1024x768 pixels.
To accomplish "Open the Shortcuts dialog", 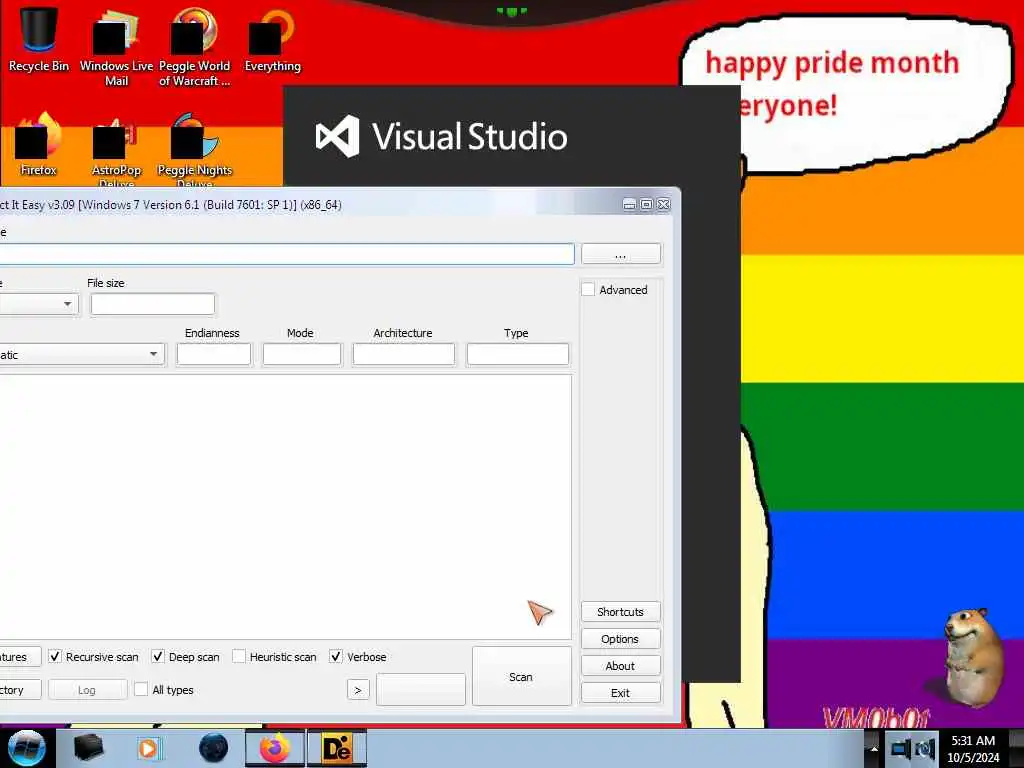I will pyautogui.click(x=620, y=612).
